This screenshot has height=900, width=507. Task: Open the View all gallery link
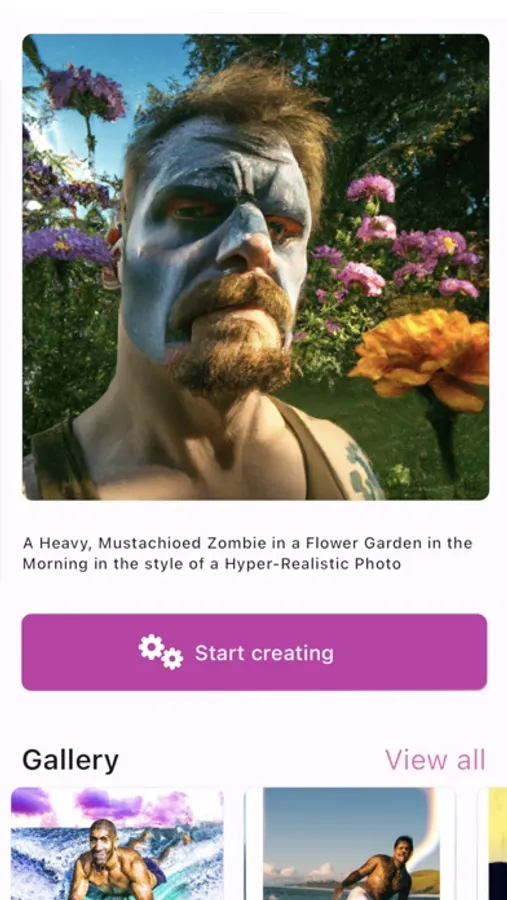[x=435, y=759]
